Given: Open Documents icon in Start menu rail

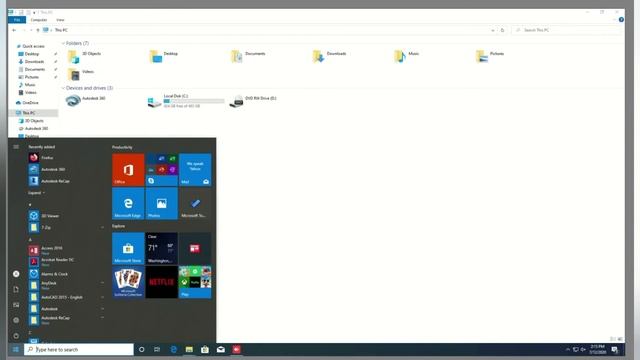Looking at the screenshot, I should (16, 289).
